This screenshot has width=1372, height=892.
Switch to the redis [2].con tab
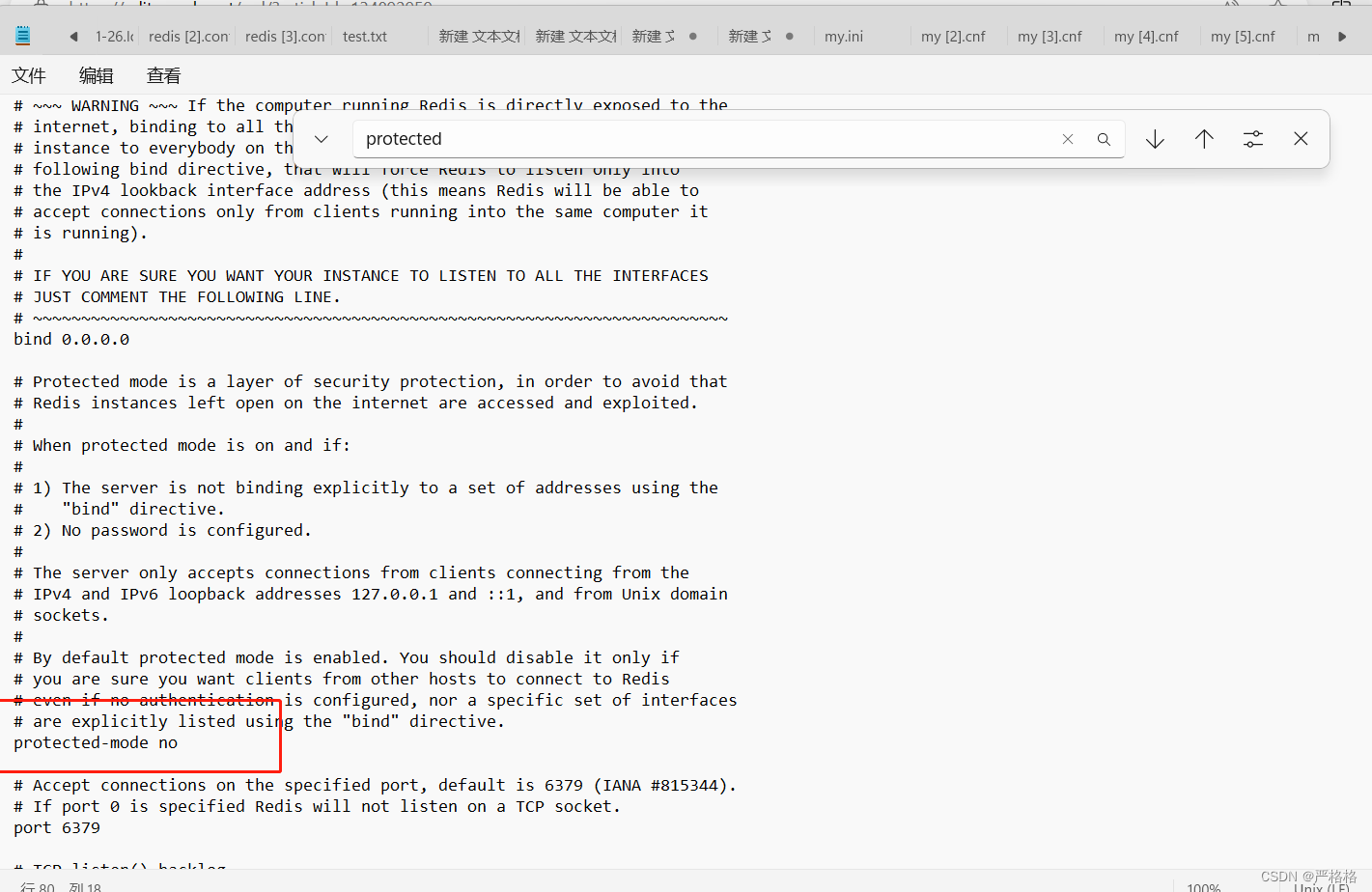coord(188,37)
